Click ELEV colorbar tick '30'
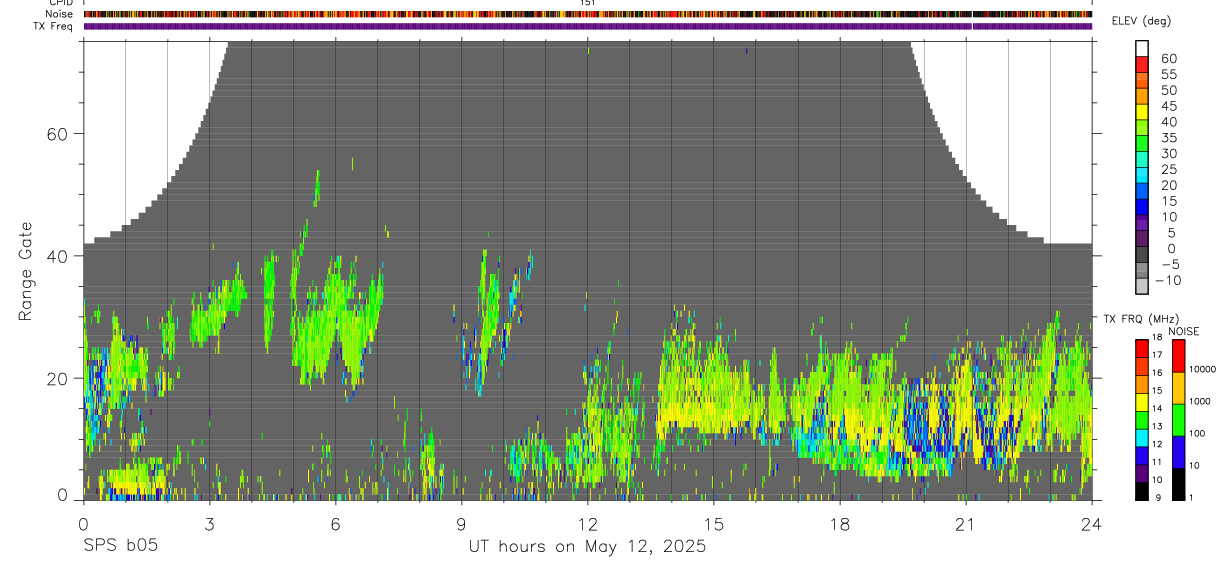Viewport: 1228px width, 567px height. pos(1168,154)
